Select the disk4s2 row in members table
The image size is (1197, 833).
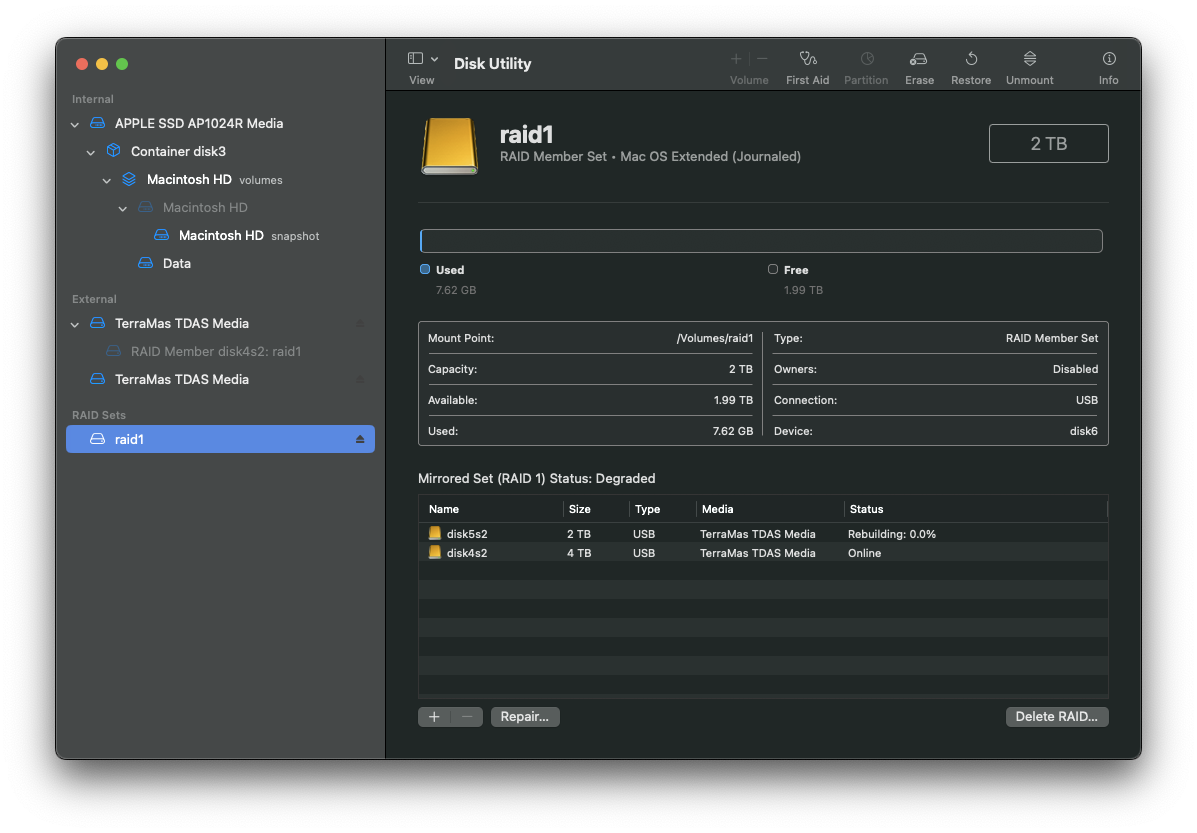(763, 552)
